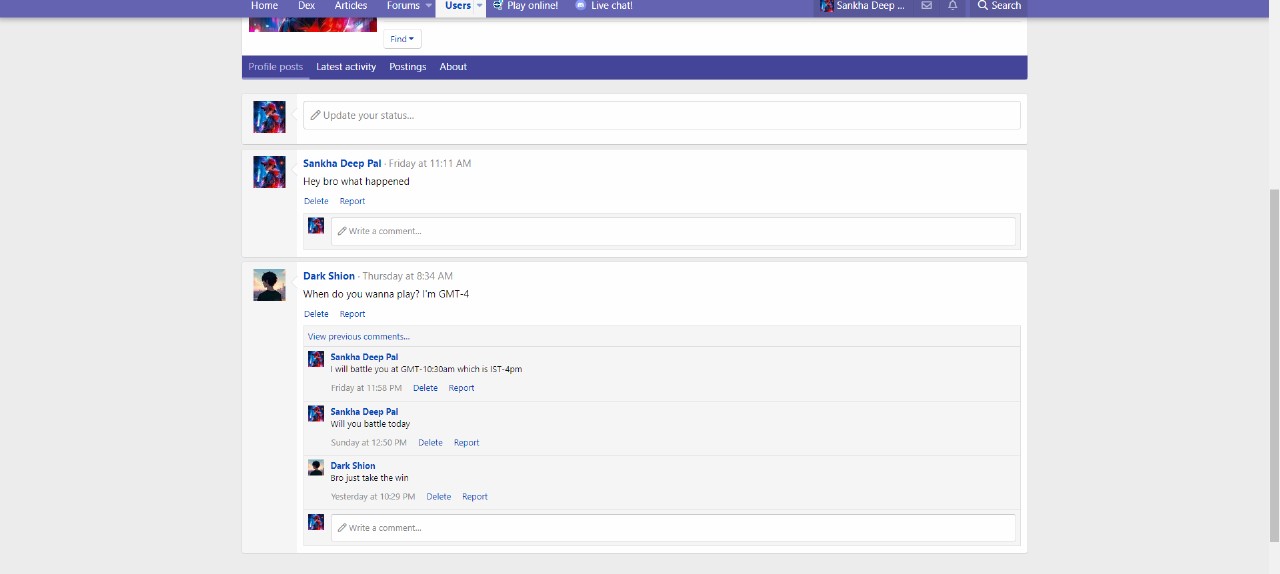Viewport: 1280px width, 574px height.
Task: Report the Friday 11:58 PM comment
Action: click(x=461, y=388)
